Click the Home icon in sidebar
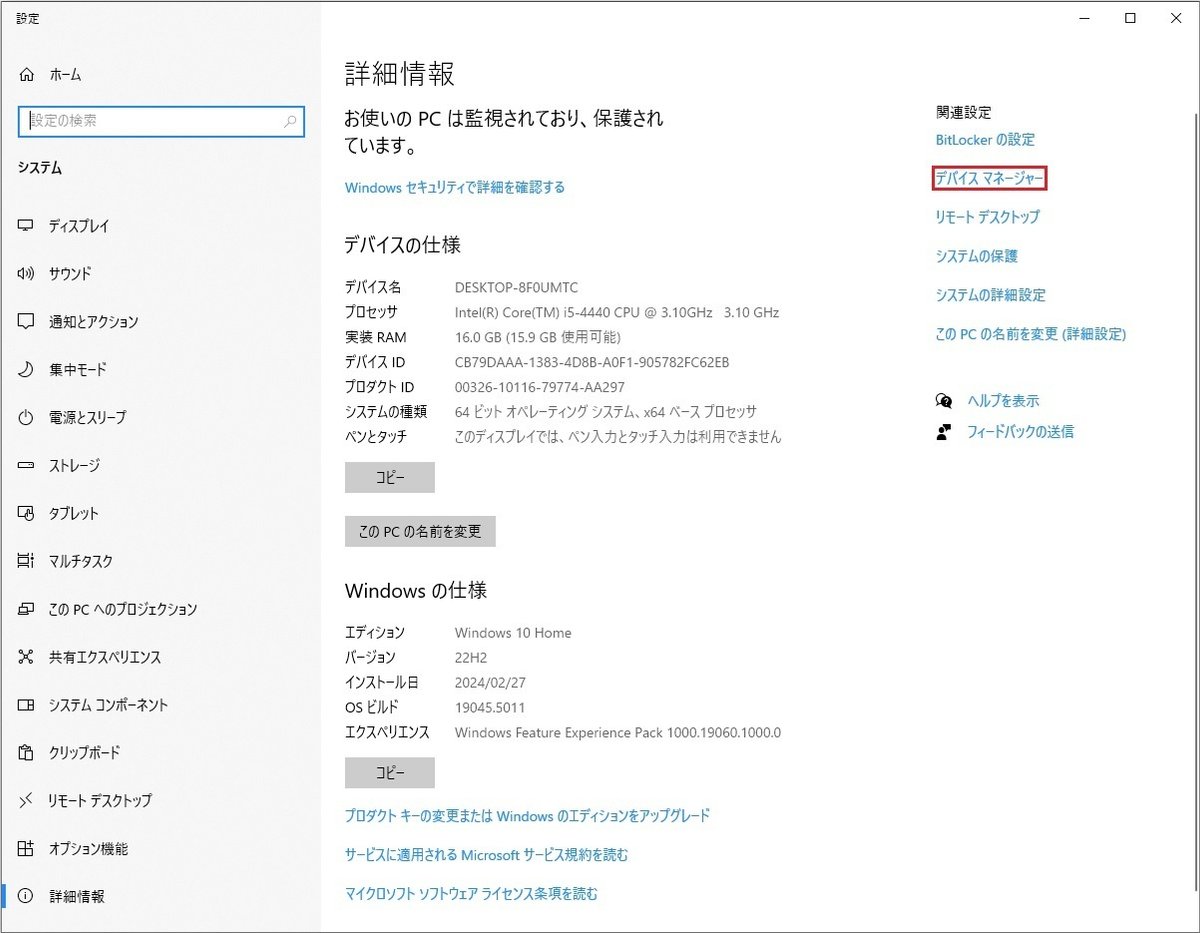 pos(27,75)
